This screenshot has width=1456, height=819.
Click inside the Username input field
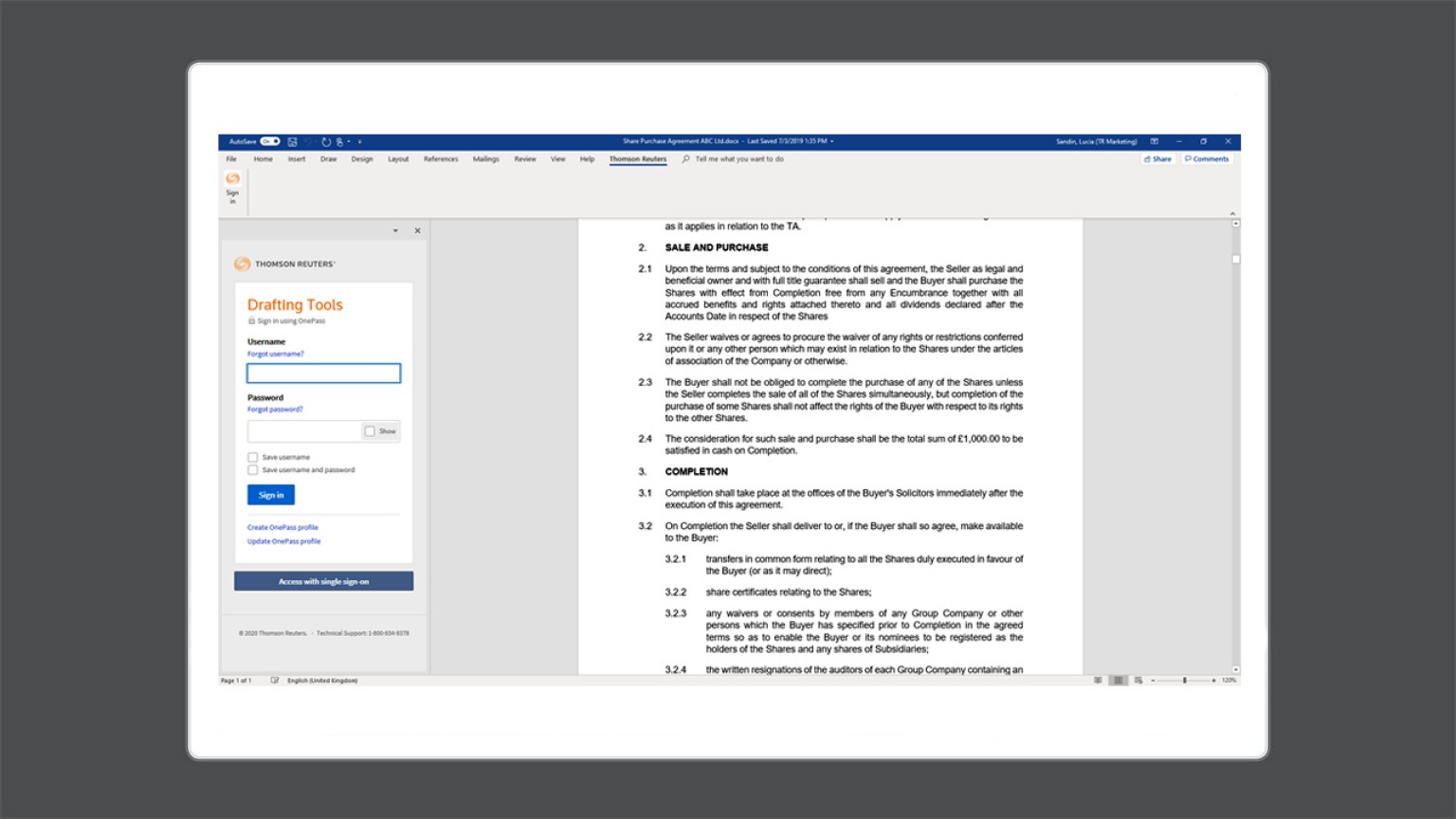pyautogui.click(x=322, y=373)
